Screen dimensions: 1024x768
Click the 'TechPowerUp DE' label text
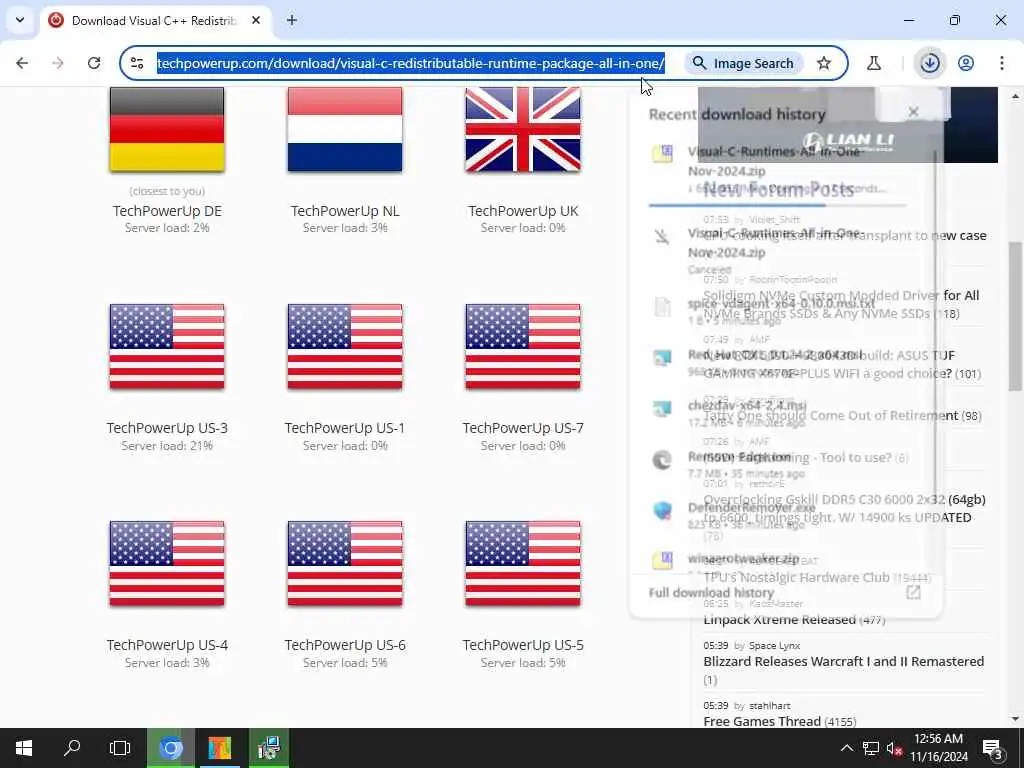[167, 211]
